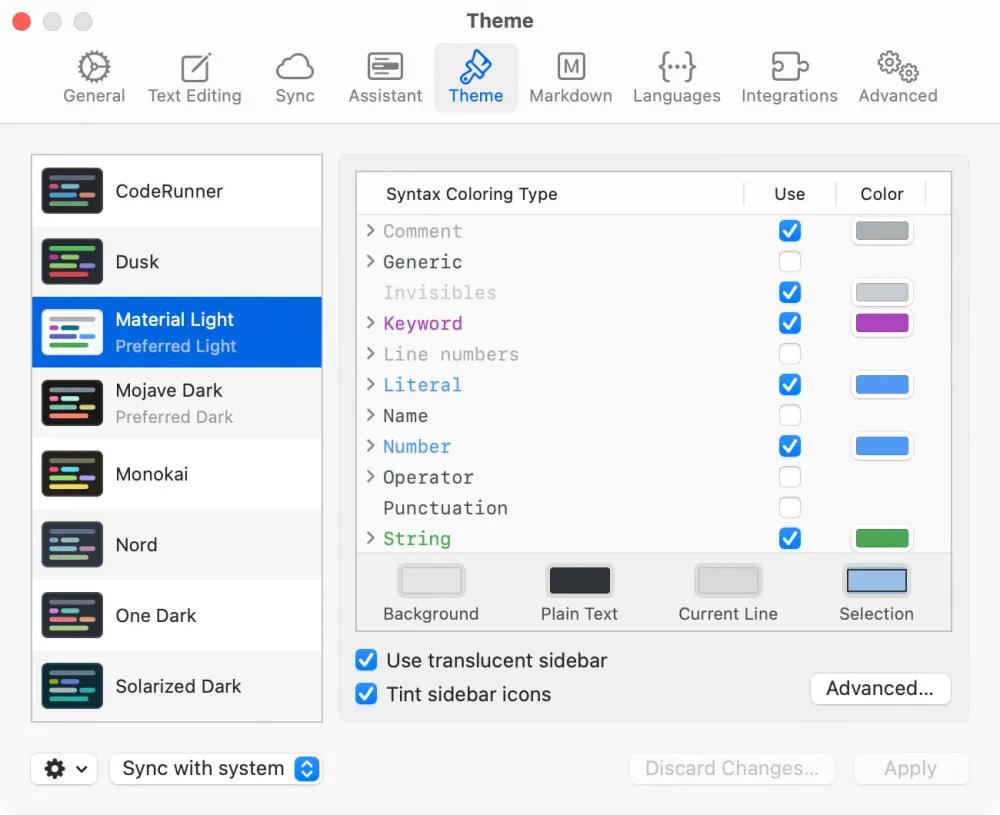
Task: Change the Invisibles color swatch
Action: point(882,292)
